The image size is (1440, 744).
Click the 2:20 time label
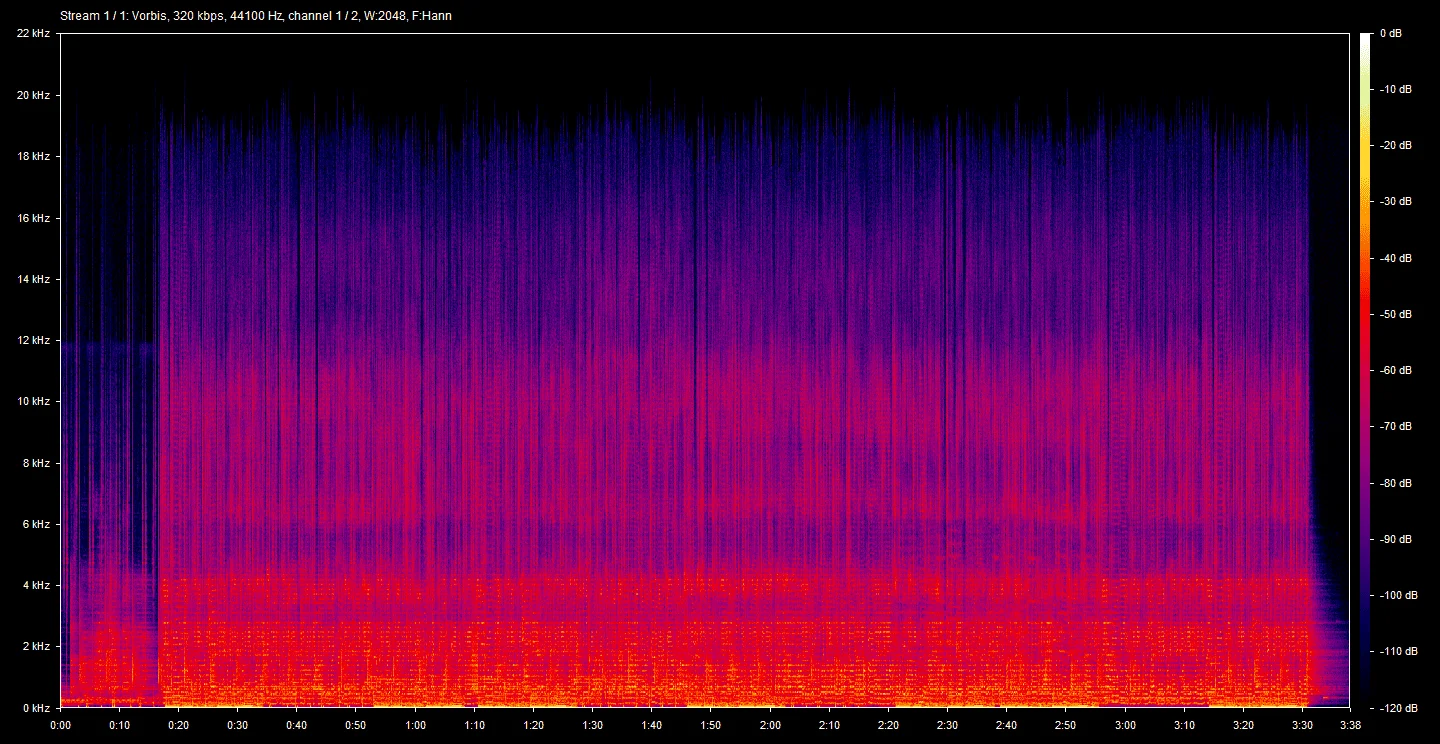pos(888,725)
